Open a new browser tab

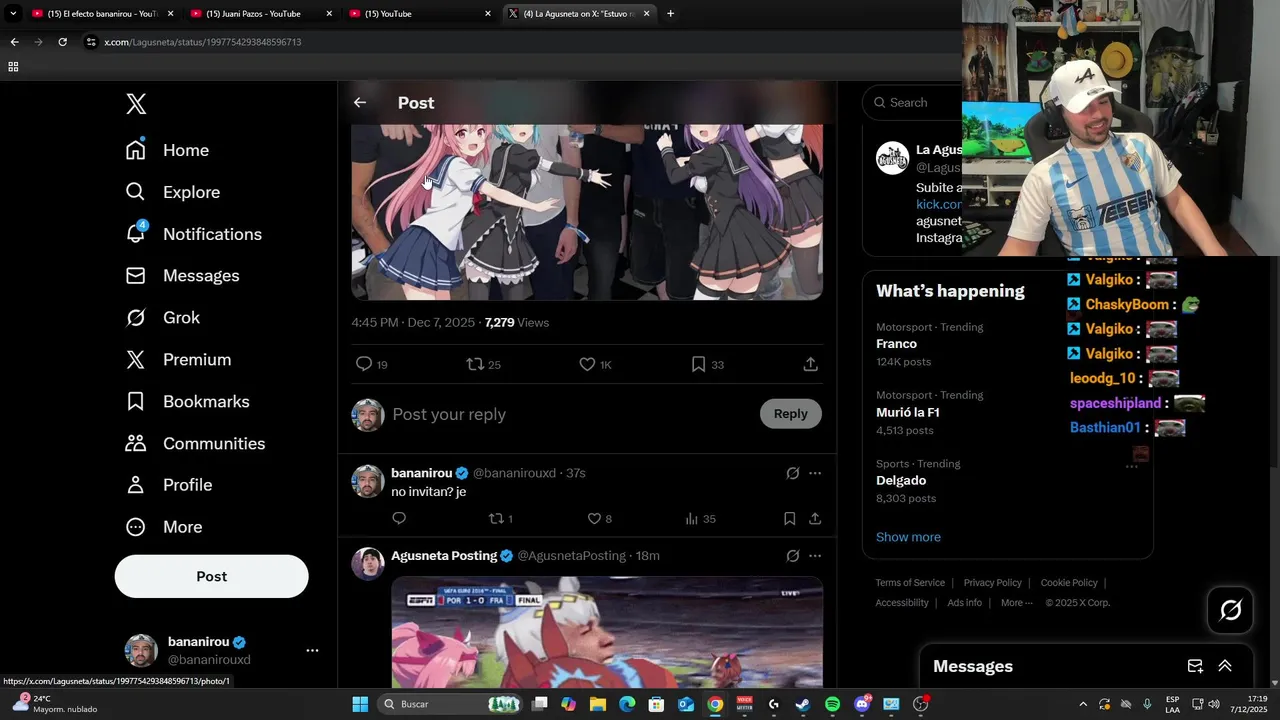670,14
